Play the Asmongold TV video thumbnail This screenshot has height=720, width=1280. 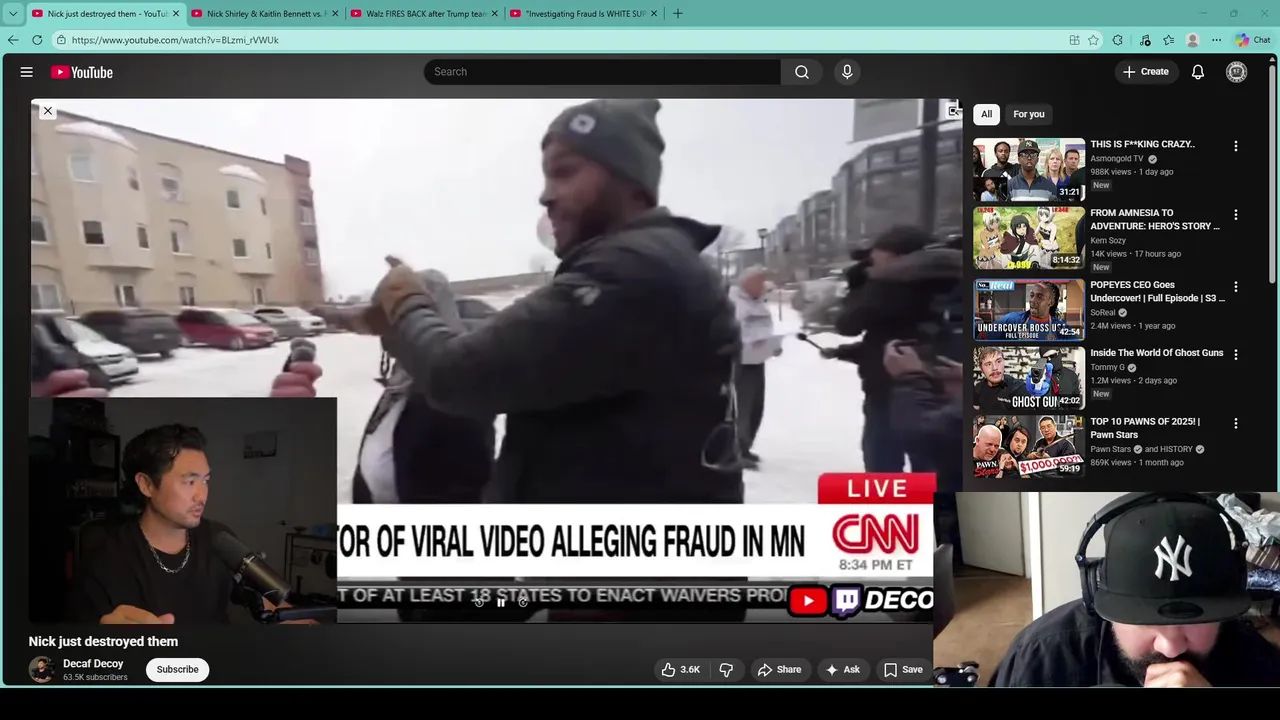1029,169
